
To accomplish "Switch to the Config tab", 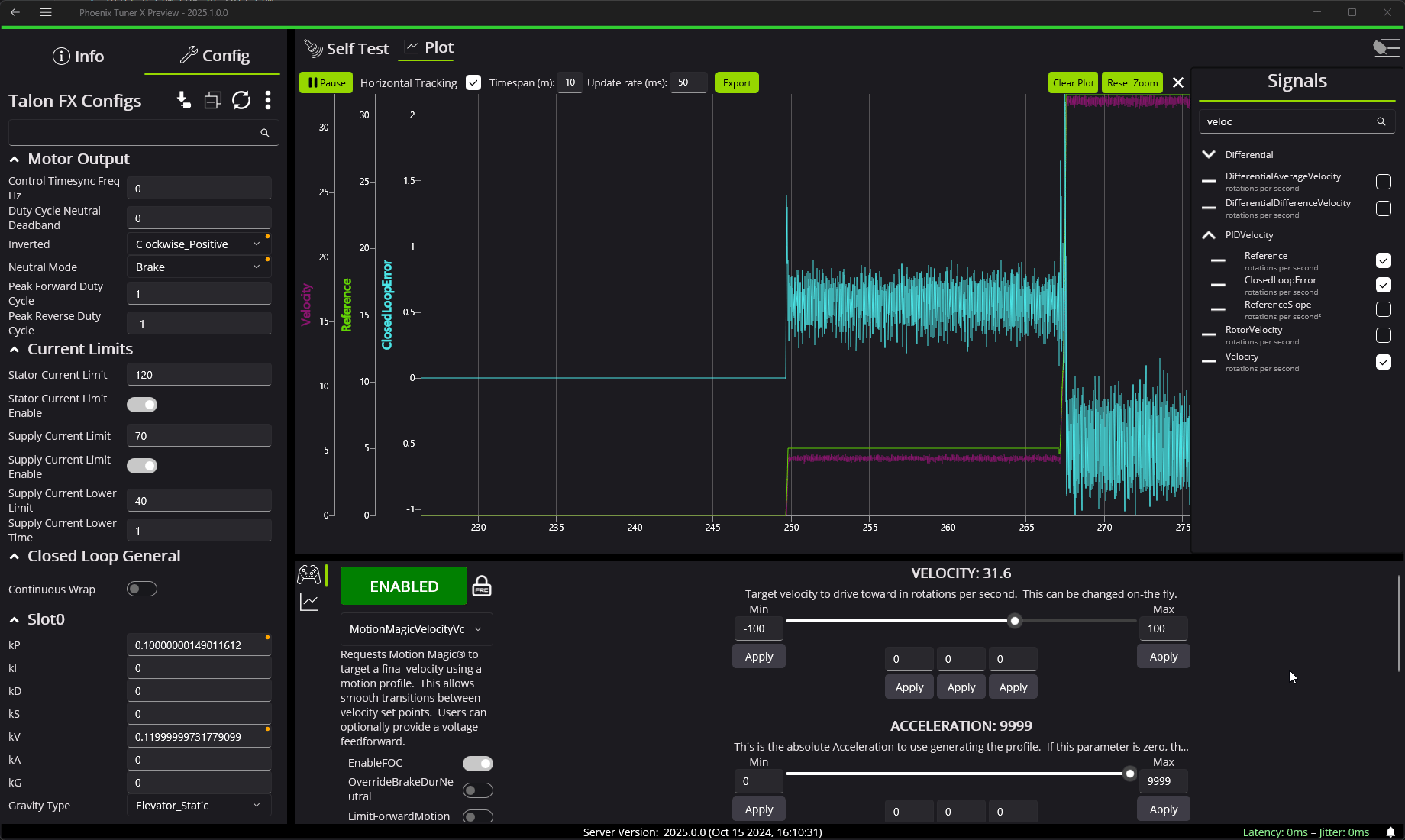I will 215,56.
